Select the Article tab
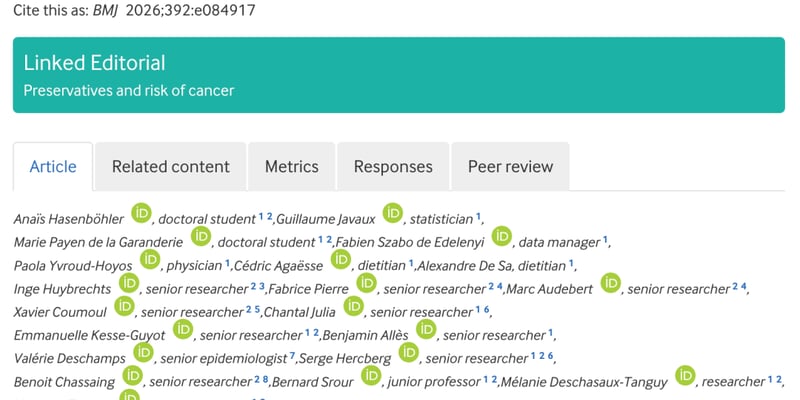 (53, 167)
